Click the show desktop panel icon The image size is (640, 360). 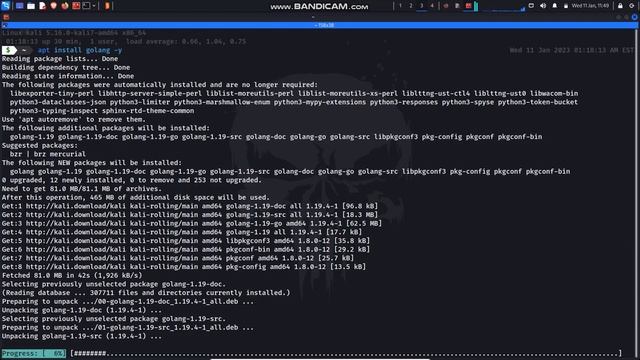click(19, 6)
